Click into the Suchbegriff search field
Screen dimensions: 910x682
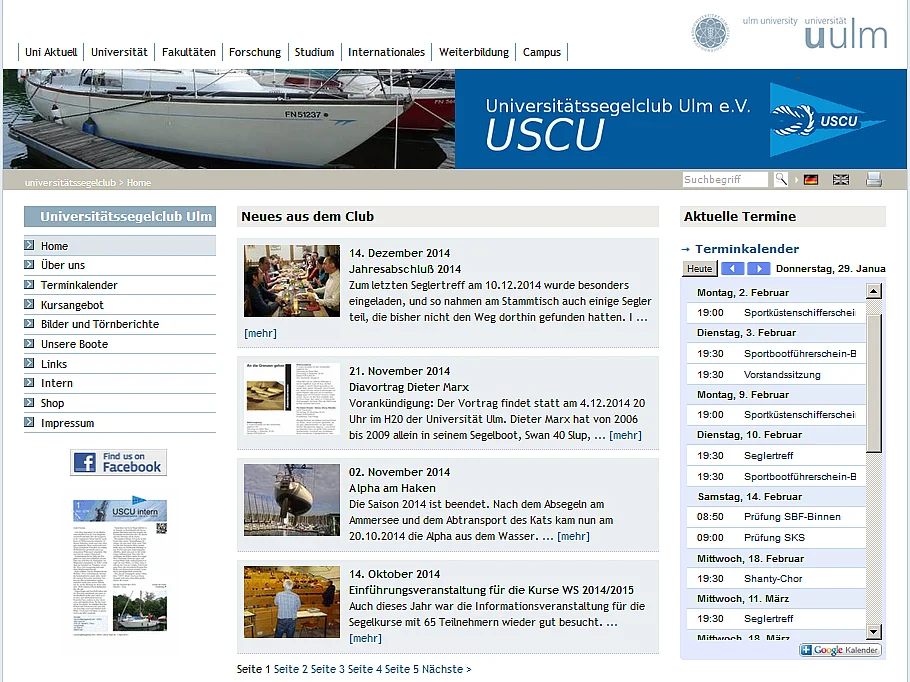[725, 179]
